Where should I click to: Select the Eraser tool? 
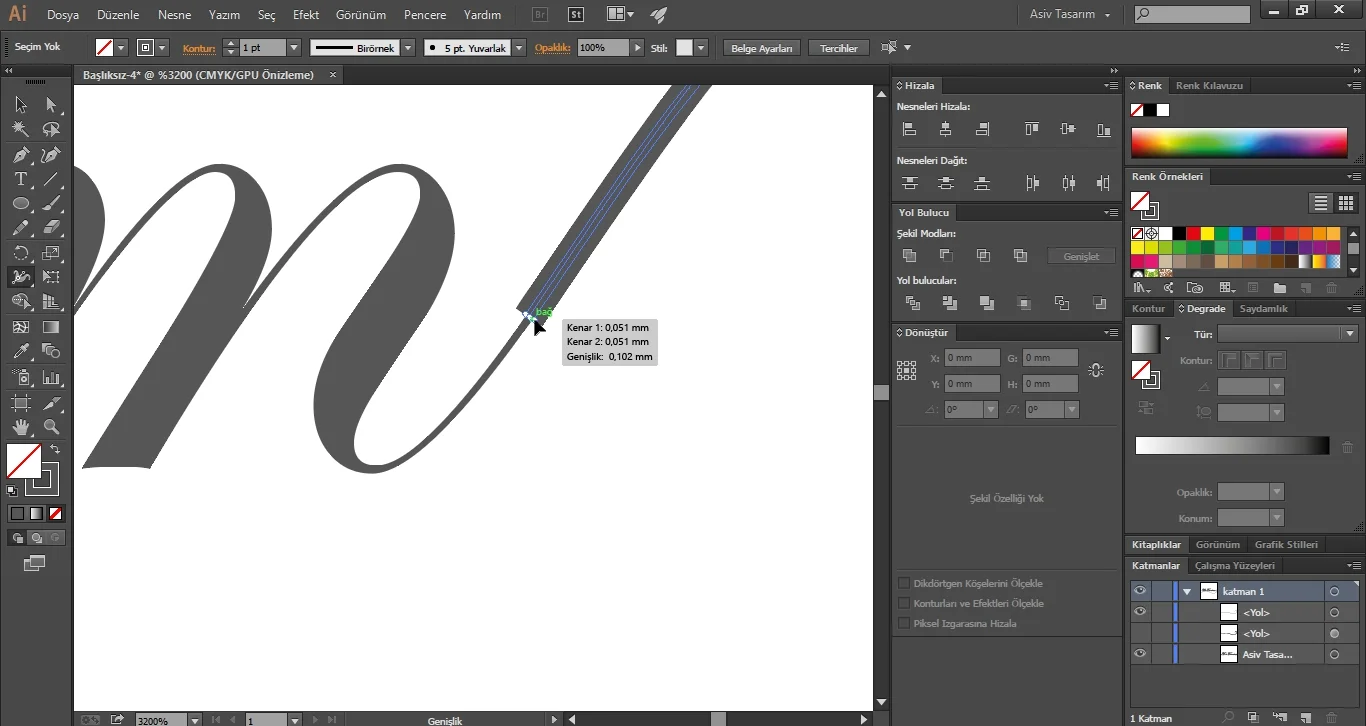[x=51, y=228]
